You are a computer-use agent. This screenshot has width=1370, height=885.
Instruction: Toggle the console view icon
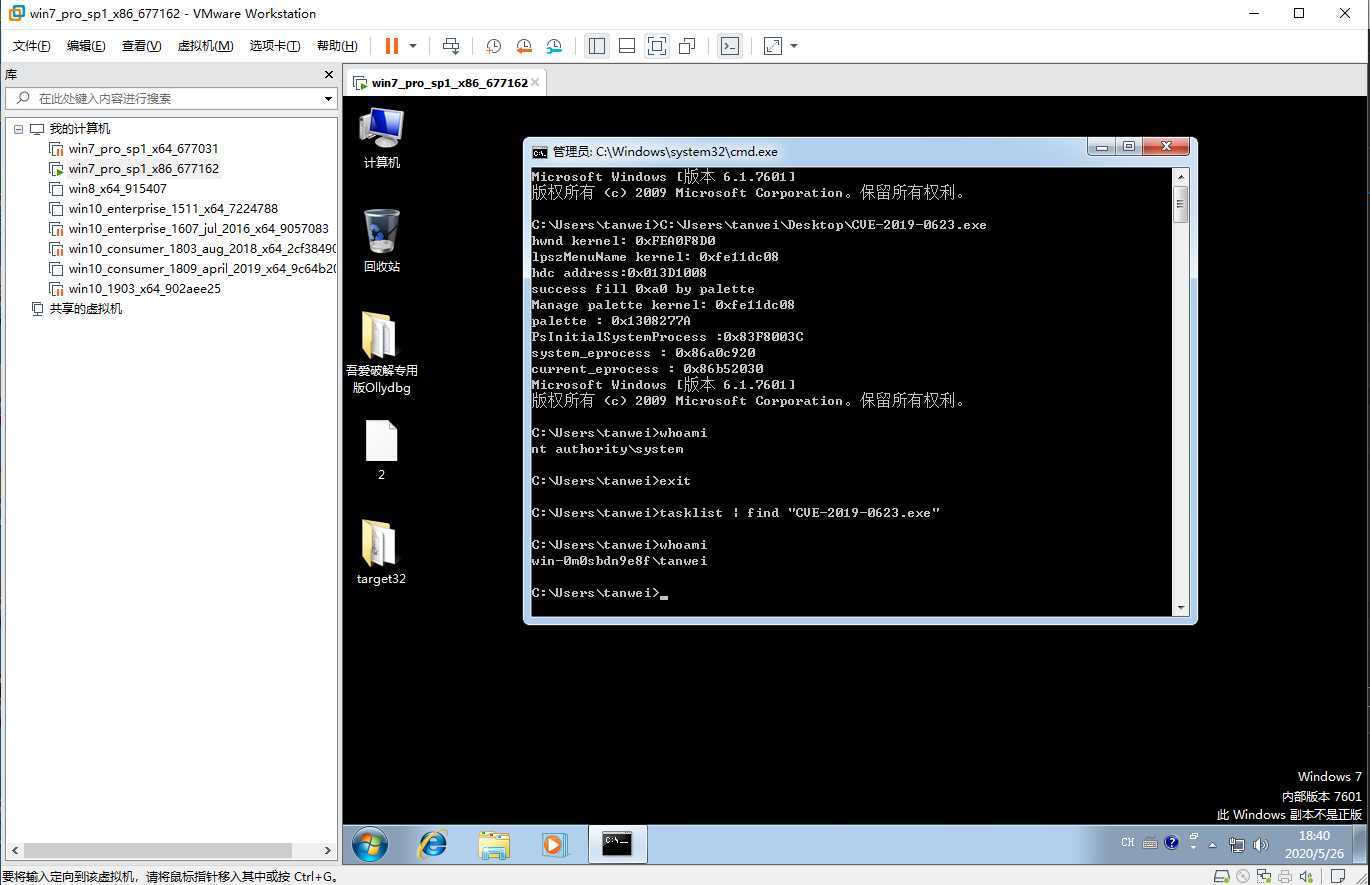tap(730, 46)
